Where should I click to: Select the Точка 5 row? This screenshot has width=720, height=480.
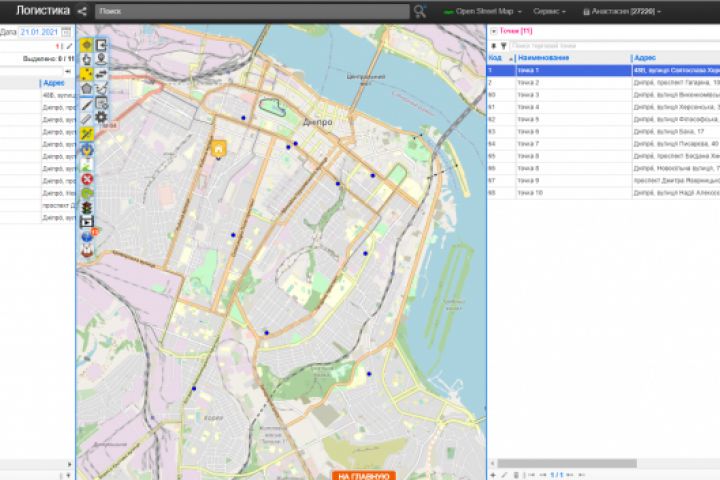click(603, 119)
